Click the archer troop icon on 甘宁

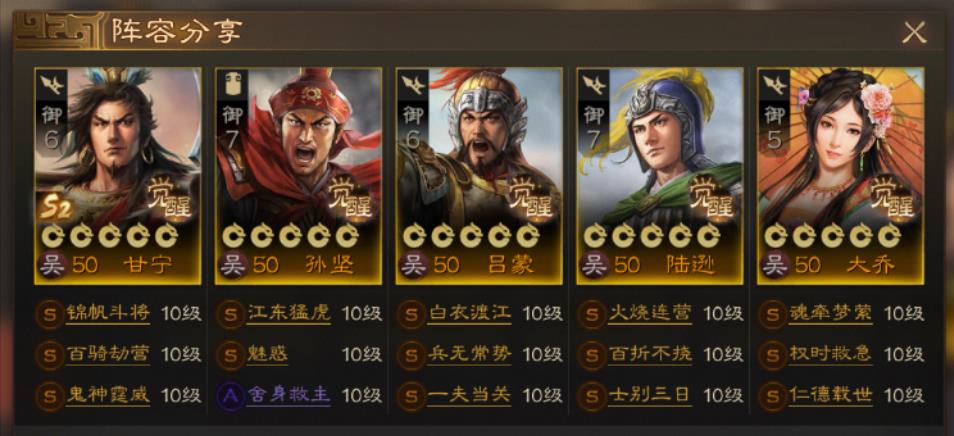pyautogui.click(x=51, y=85)
